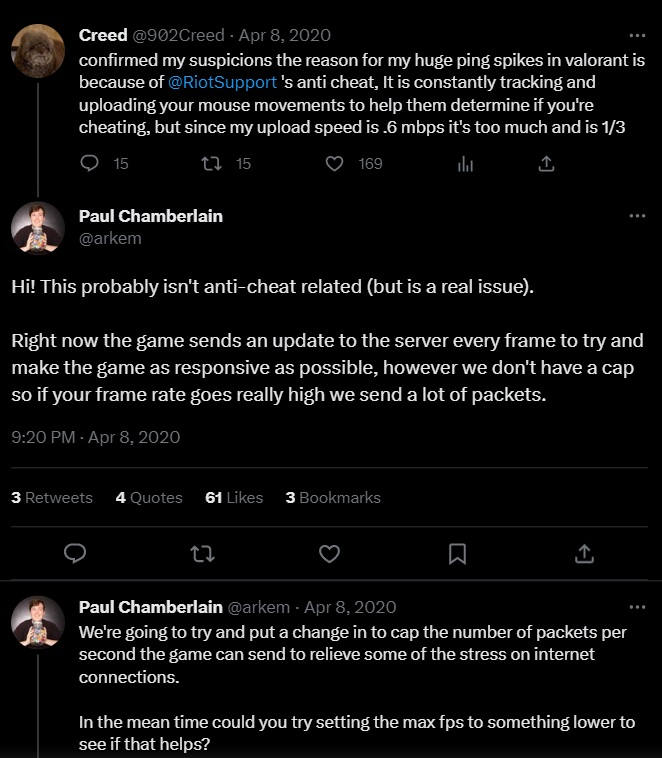View the 3 Retweets list
The width and height of the screenshot is (662, 758).
(52, 497)
